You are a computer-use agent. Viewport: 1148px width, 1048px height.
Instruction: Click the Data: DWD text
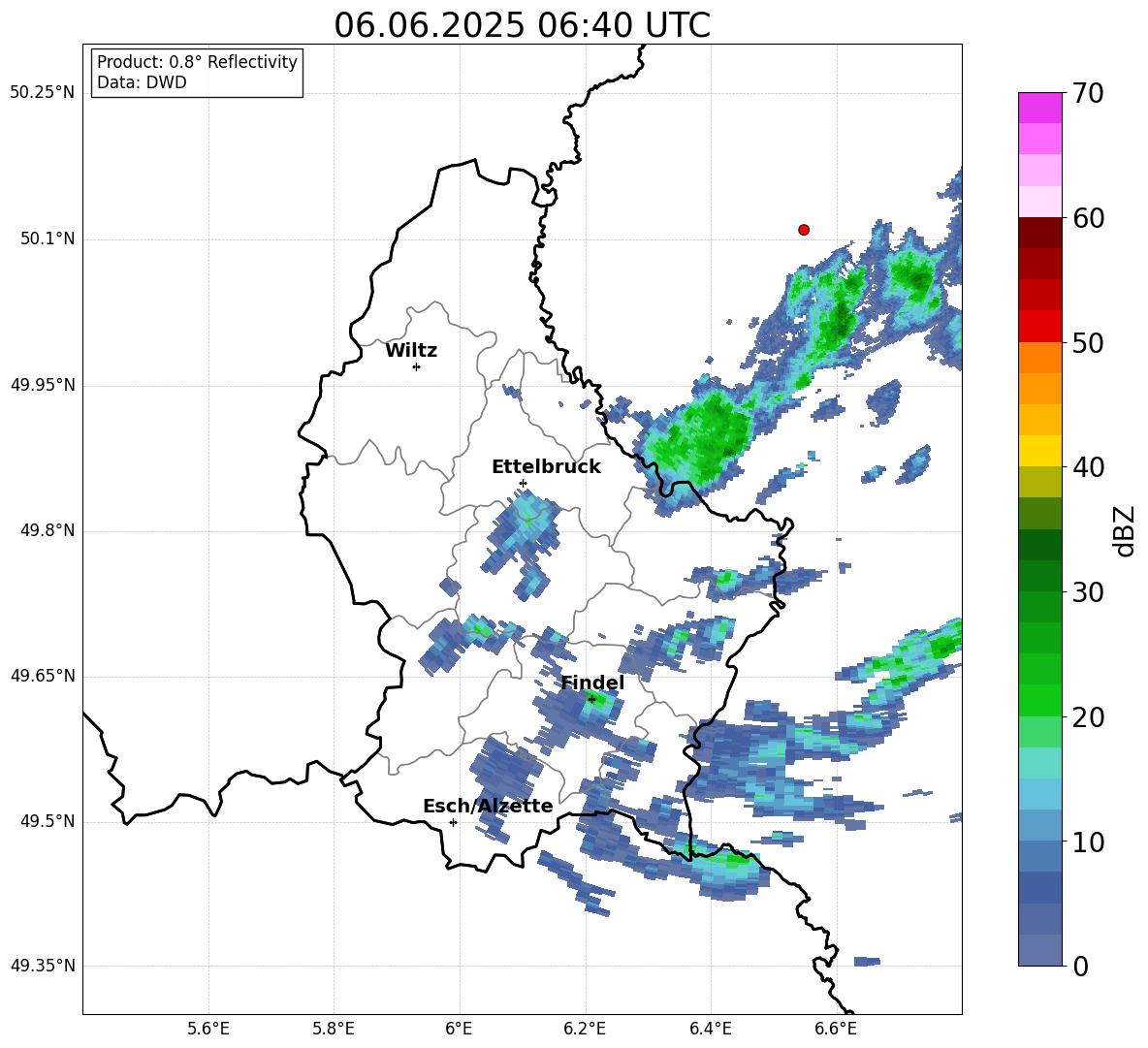142,82
